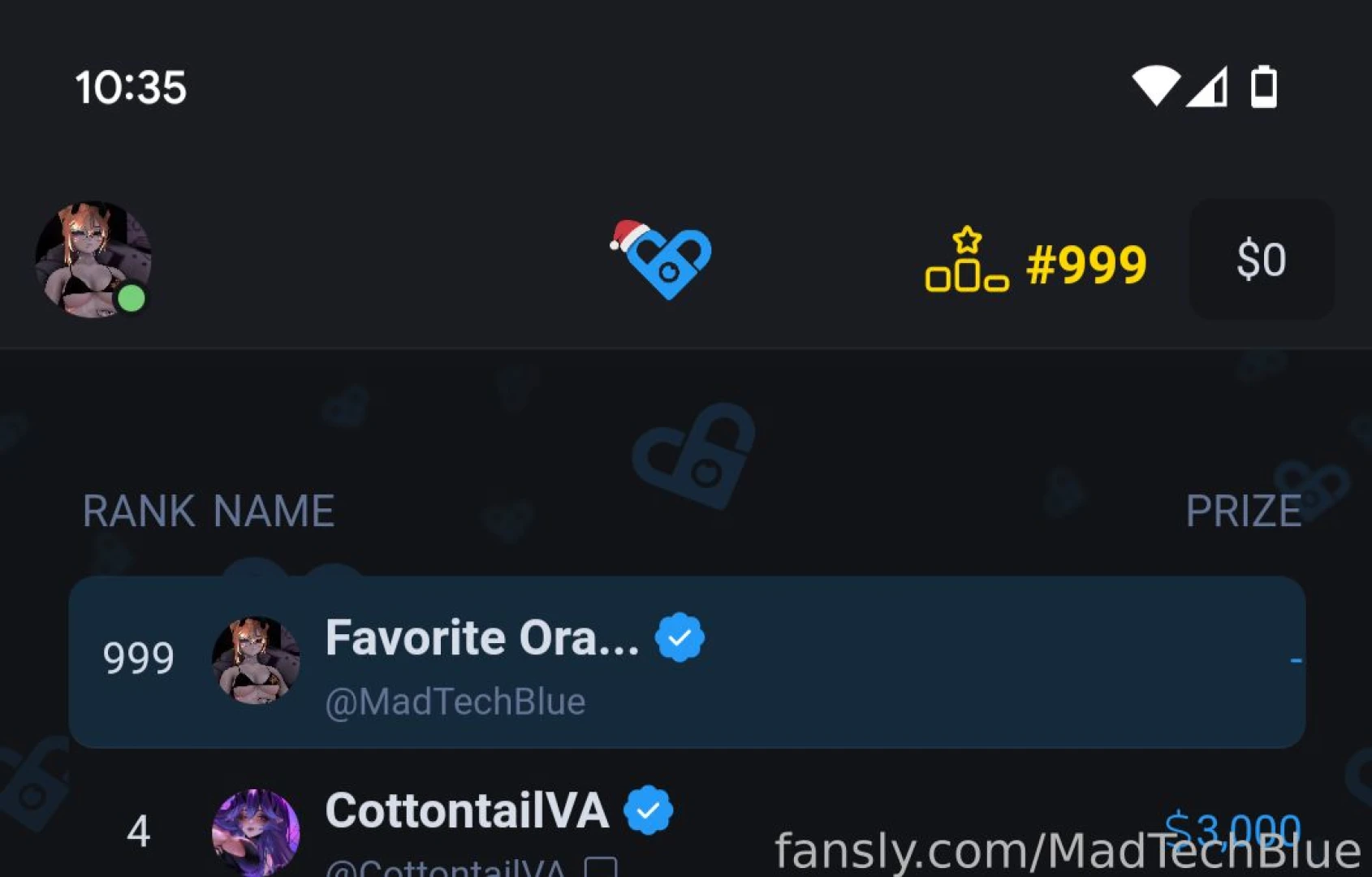Screen dimensions: 1372x877
Task: Open the @MadTechBlue handle link
Action: pos(455,702)
